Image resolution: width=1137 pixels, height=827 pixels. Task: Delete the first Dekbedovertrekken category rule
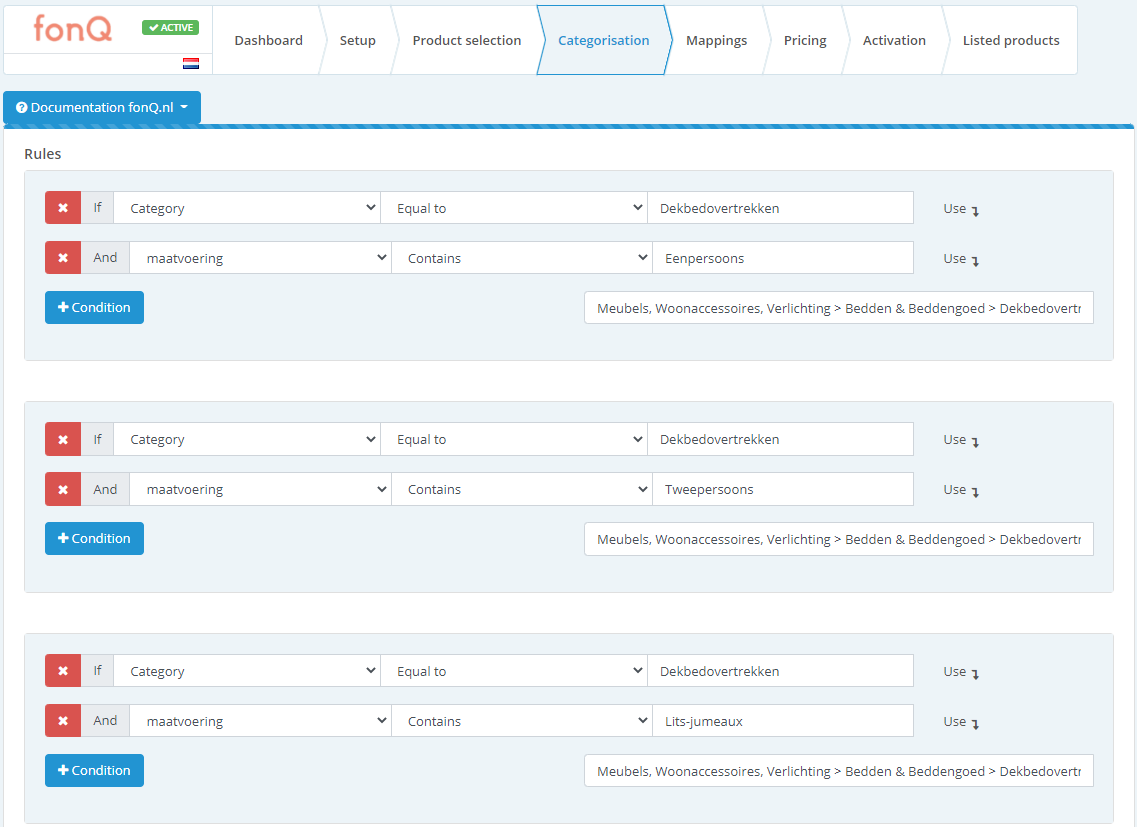63,207
